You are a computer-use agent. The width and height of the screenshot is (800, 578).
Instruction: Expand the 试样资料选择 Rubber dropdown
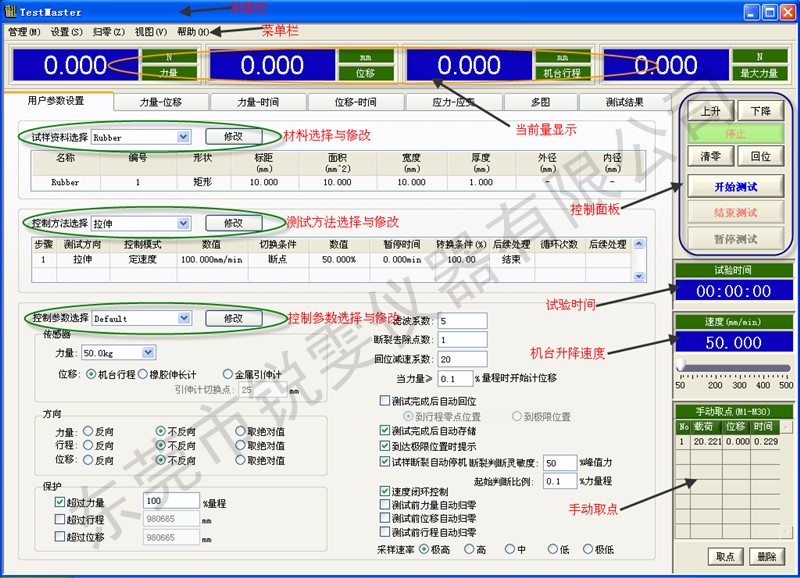(183, 137)
